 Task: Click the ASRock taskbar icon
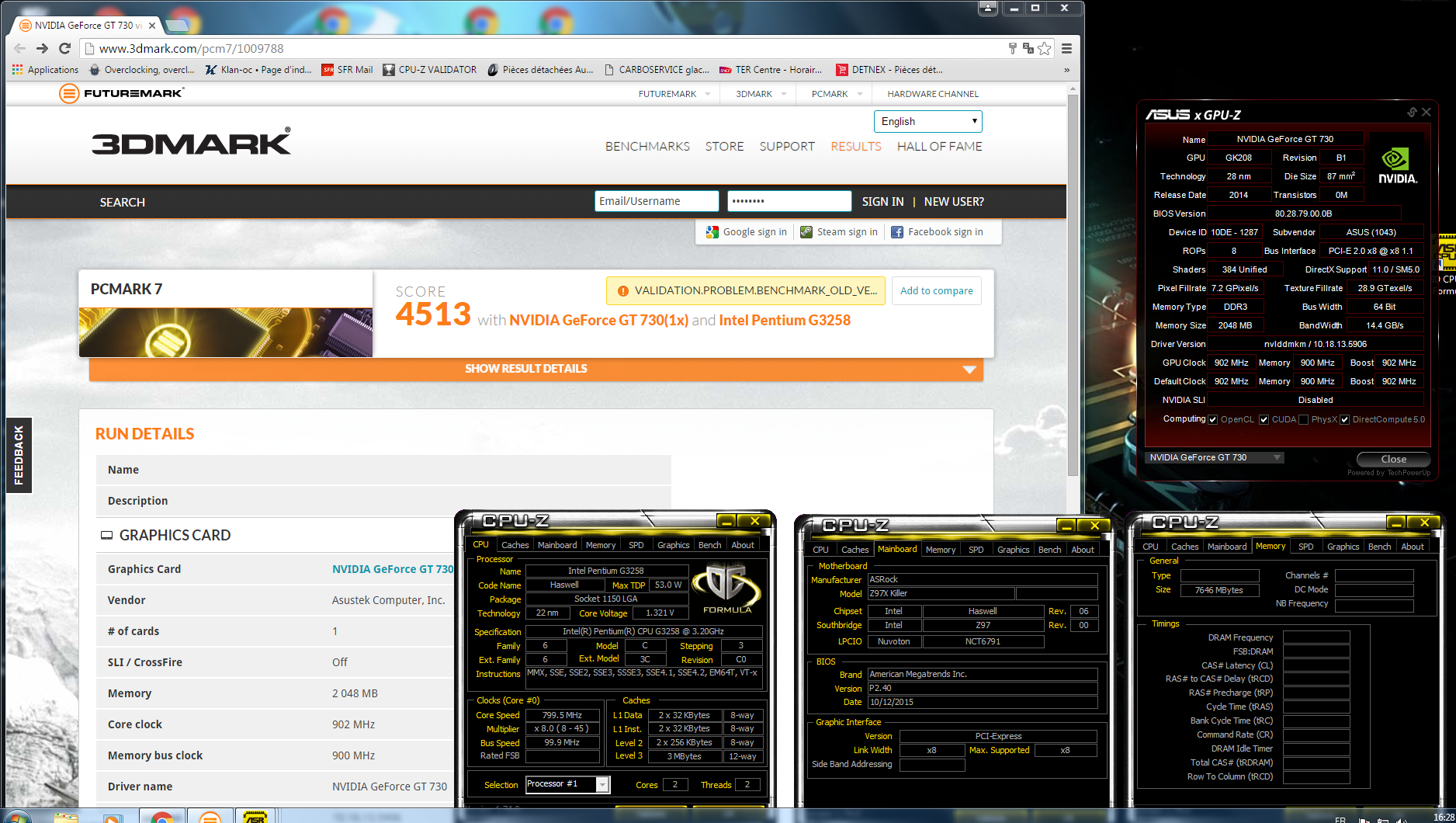pyautogui.click(x=255, y=816)
